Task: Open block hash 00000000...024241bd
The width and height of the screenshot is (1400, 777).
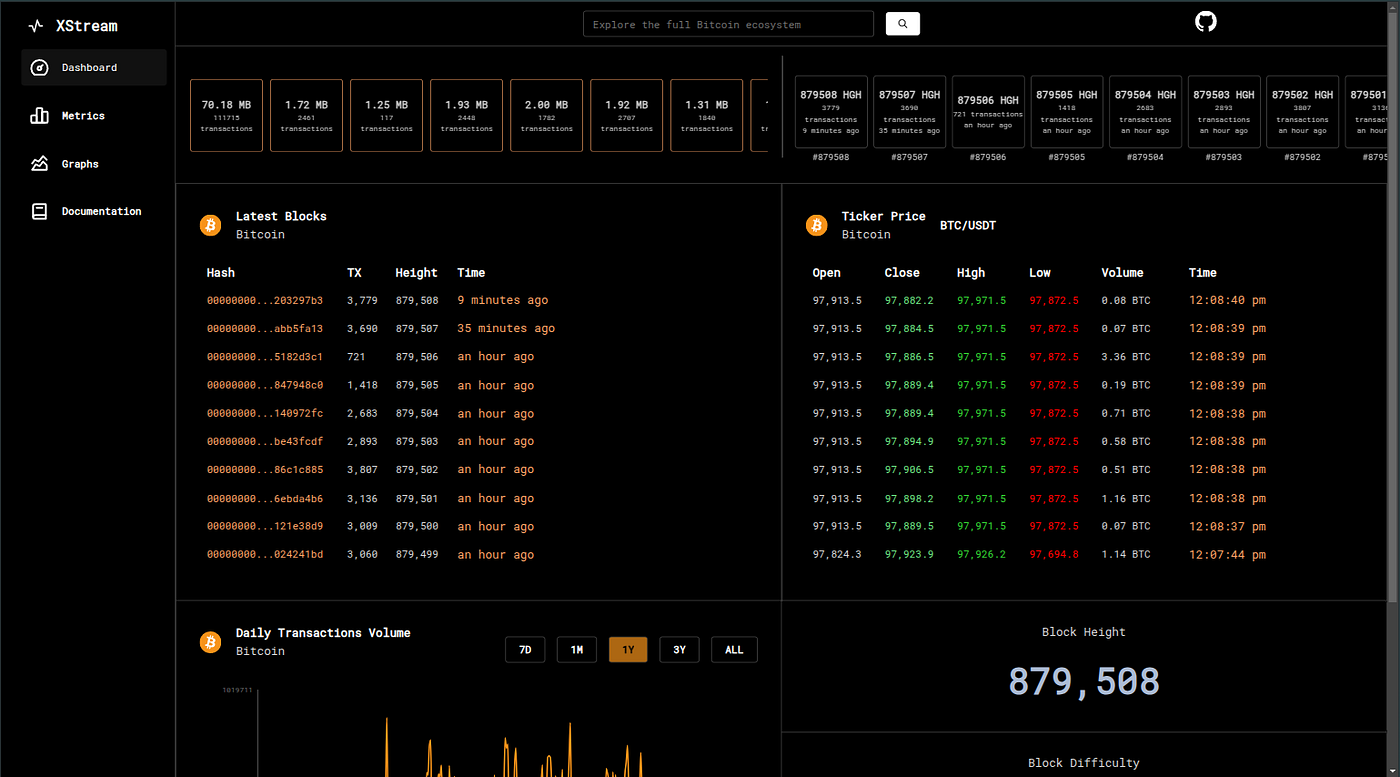Action: pos(265,555)
